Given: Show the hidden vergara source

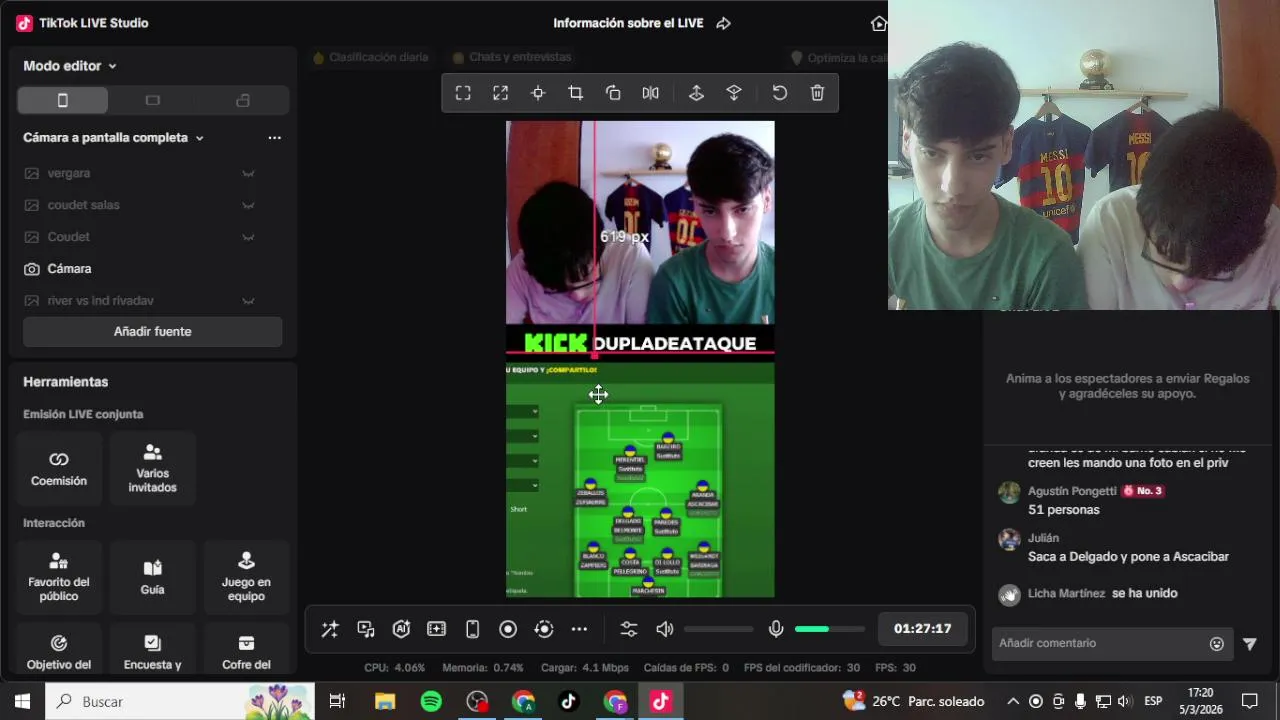Looking at the screenshot, I should coord(248,173).
